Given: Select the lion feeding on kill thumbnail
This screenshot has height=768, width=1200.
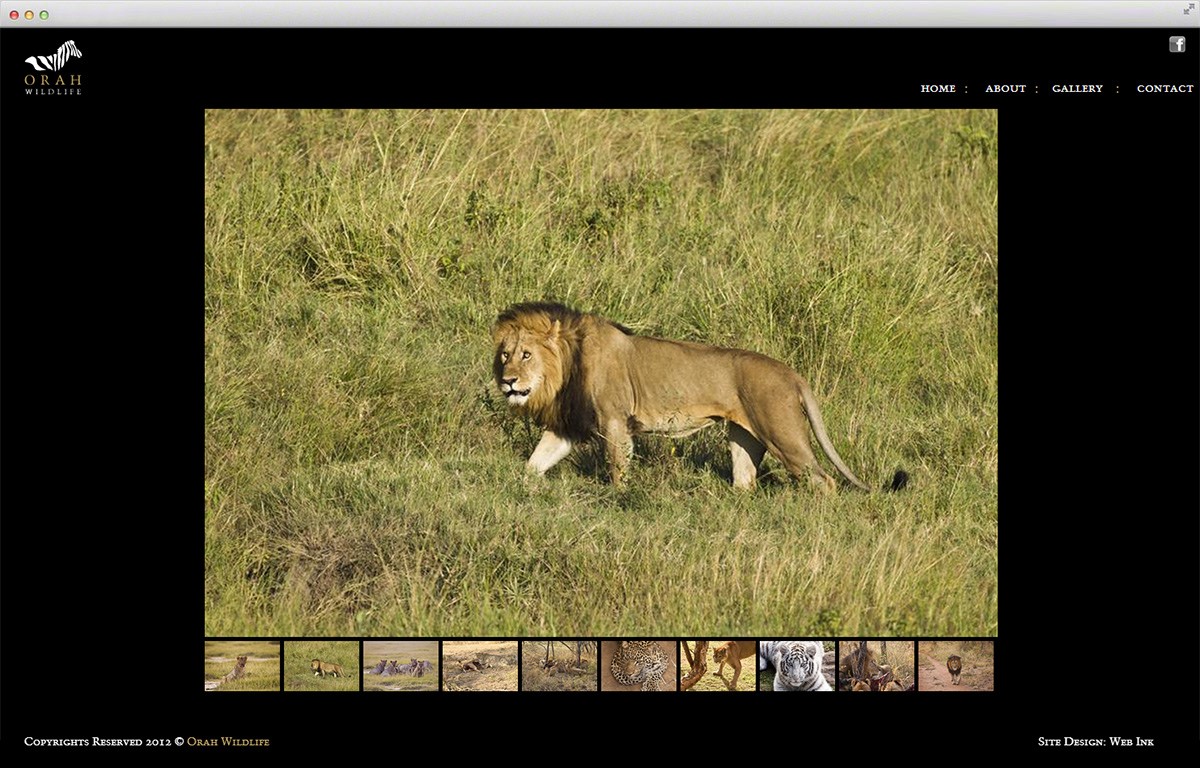Looking at the screenshot, I should 876,666.
